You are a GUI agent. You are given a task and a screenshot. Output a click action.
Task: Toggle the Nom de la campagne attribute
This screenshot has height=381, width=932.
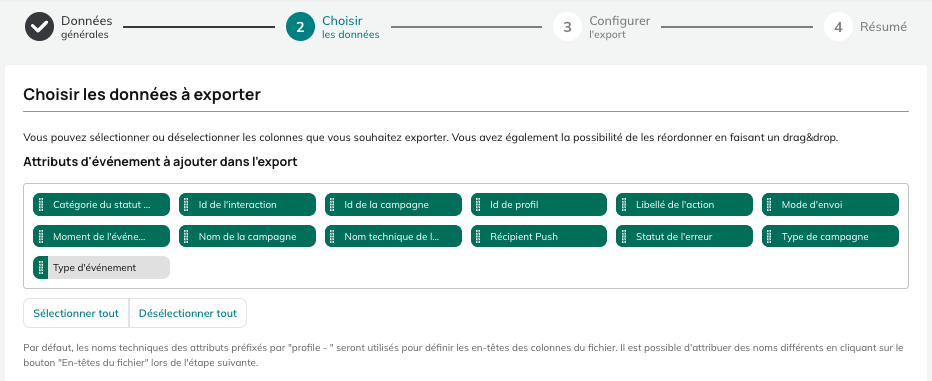pos(247,236)
